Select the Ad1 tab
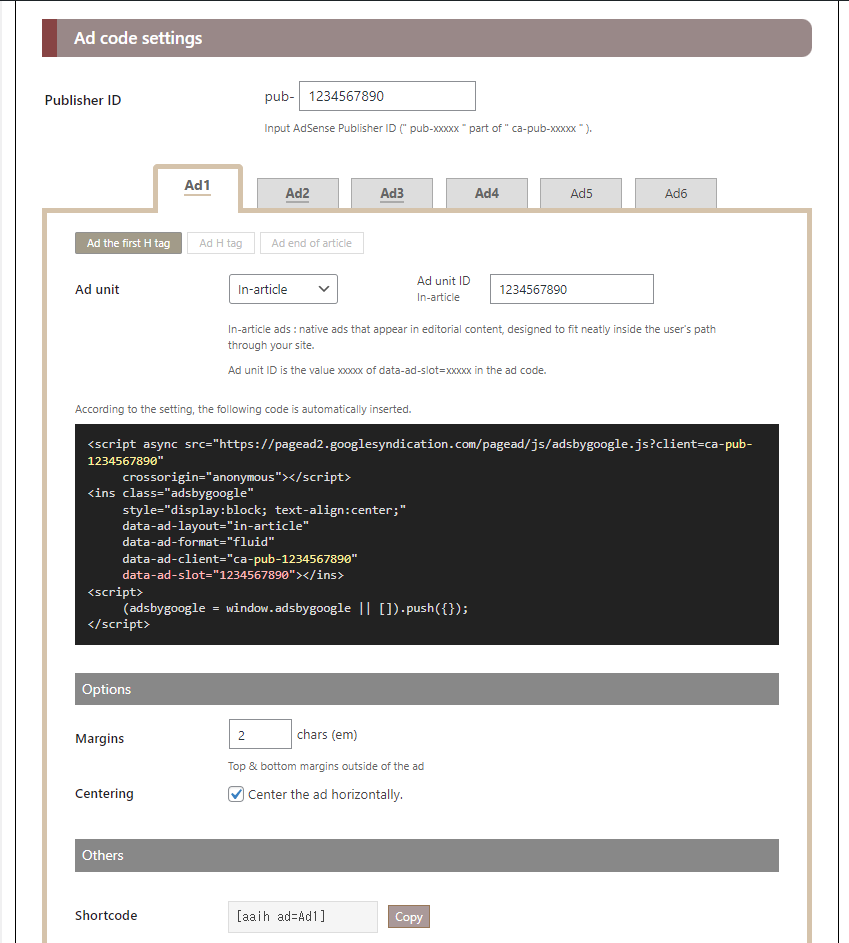849x943 pixels. coord(197,186)
